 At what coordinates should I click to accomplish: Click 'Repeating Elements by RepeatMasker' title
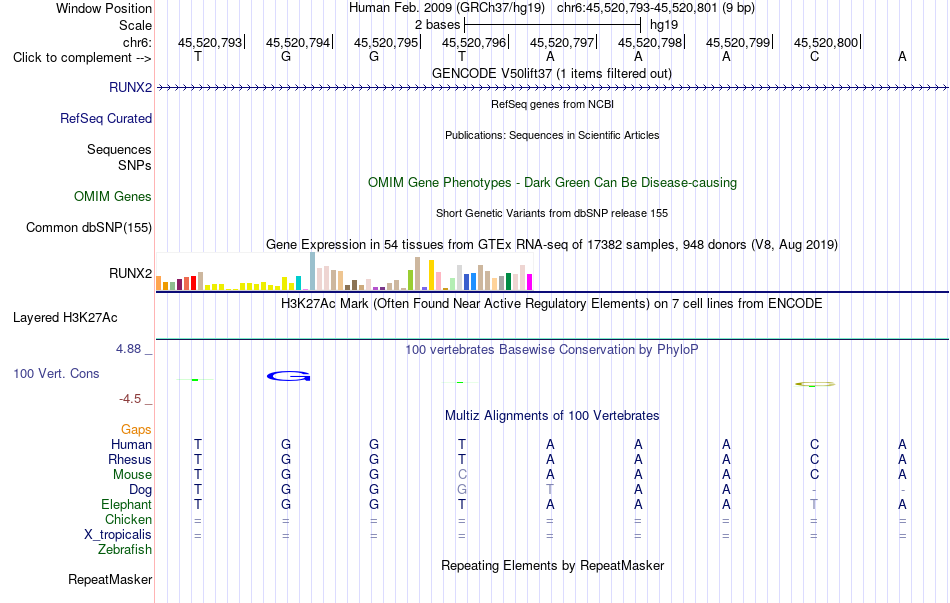tap(553, 565)
